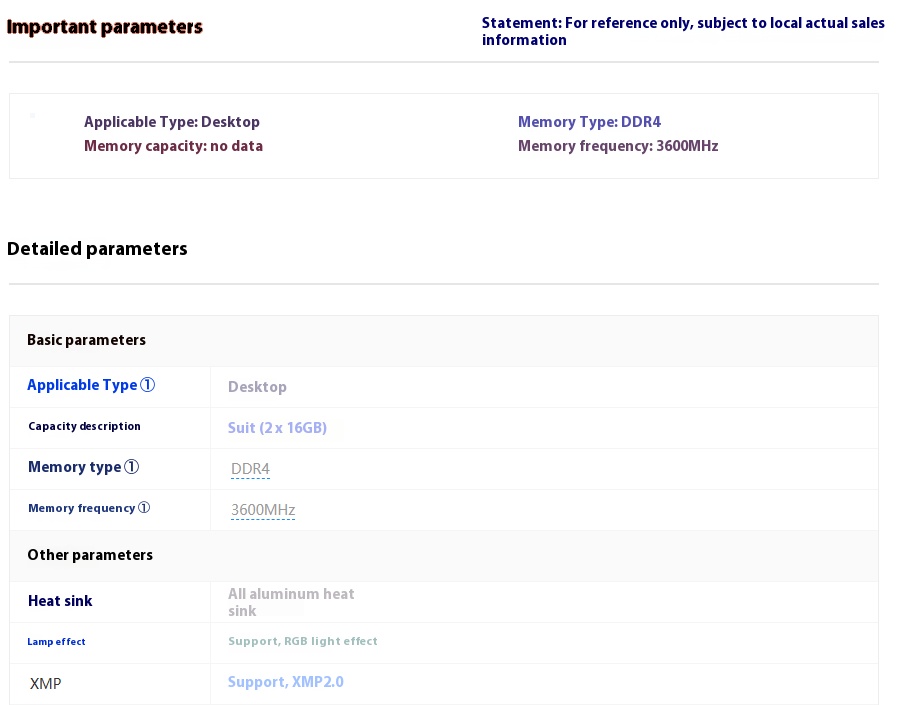Viewport: 899px width, 705px height.
Task: Open the 3600MHz frequency link
Action: [x=263, y=510]
